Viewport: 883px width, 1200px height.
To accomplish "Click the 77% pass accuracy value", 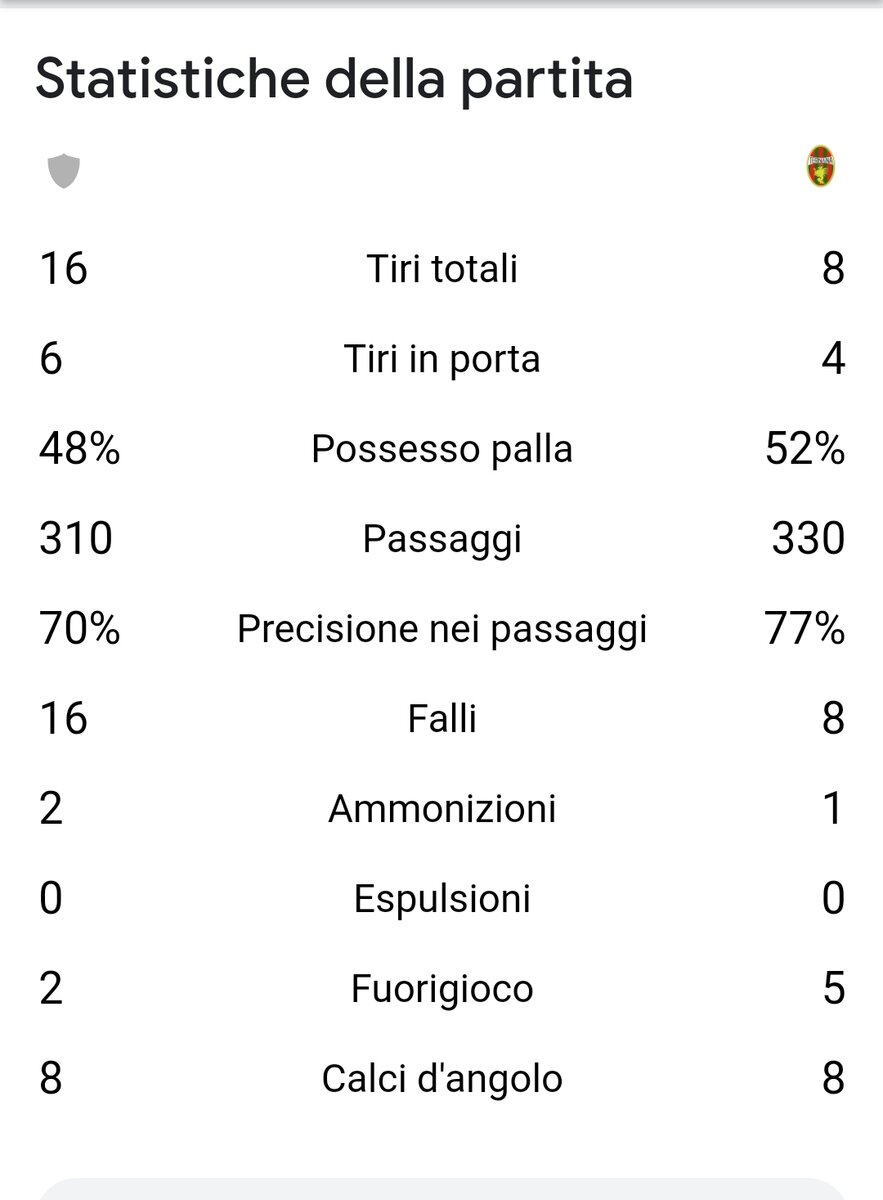I will tap(805, 629).
